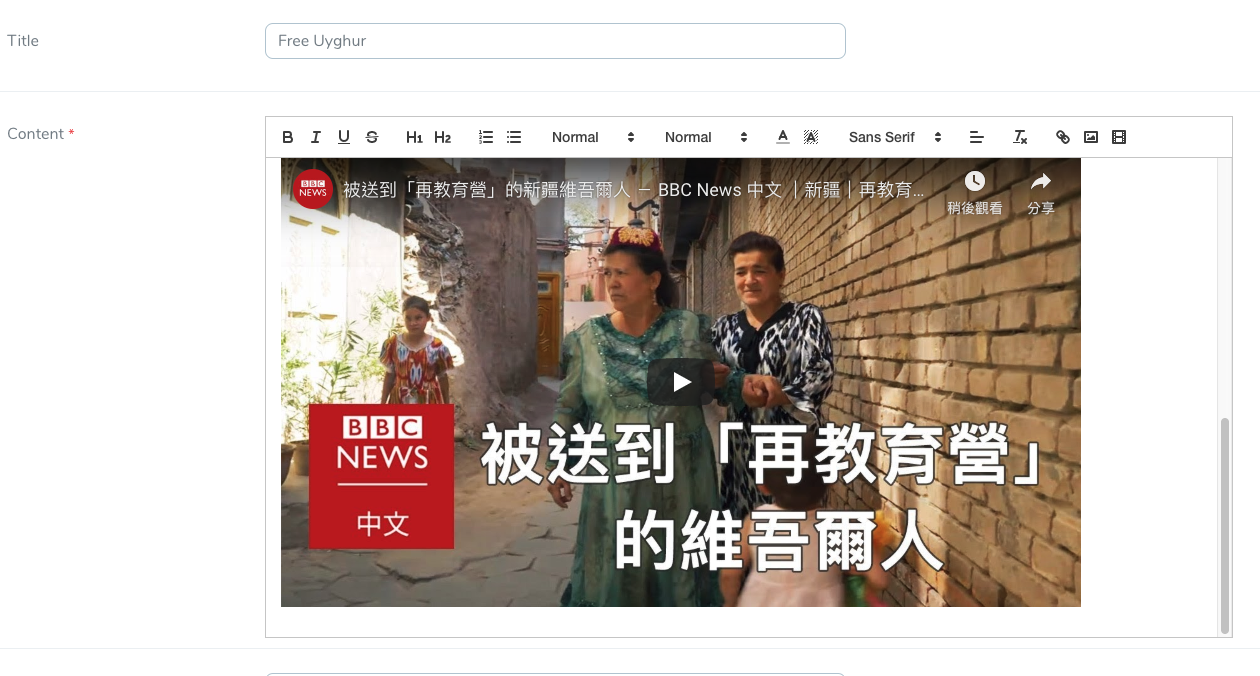Open the background highlight color picker
Image resolution: width=1260 pixels, height=676 pixels.
coord(811,137)
